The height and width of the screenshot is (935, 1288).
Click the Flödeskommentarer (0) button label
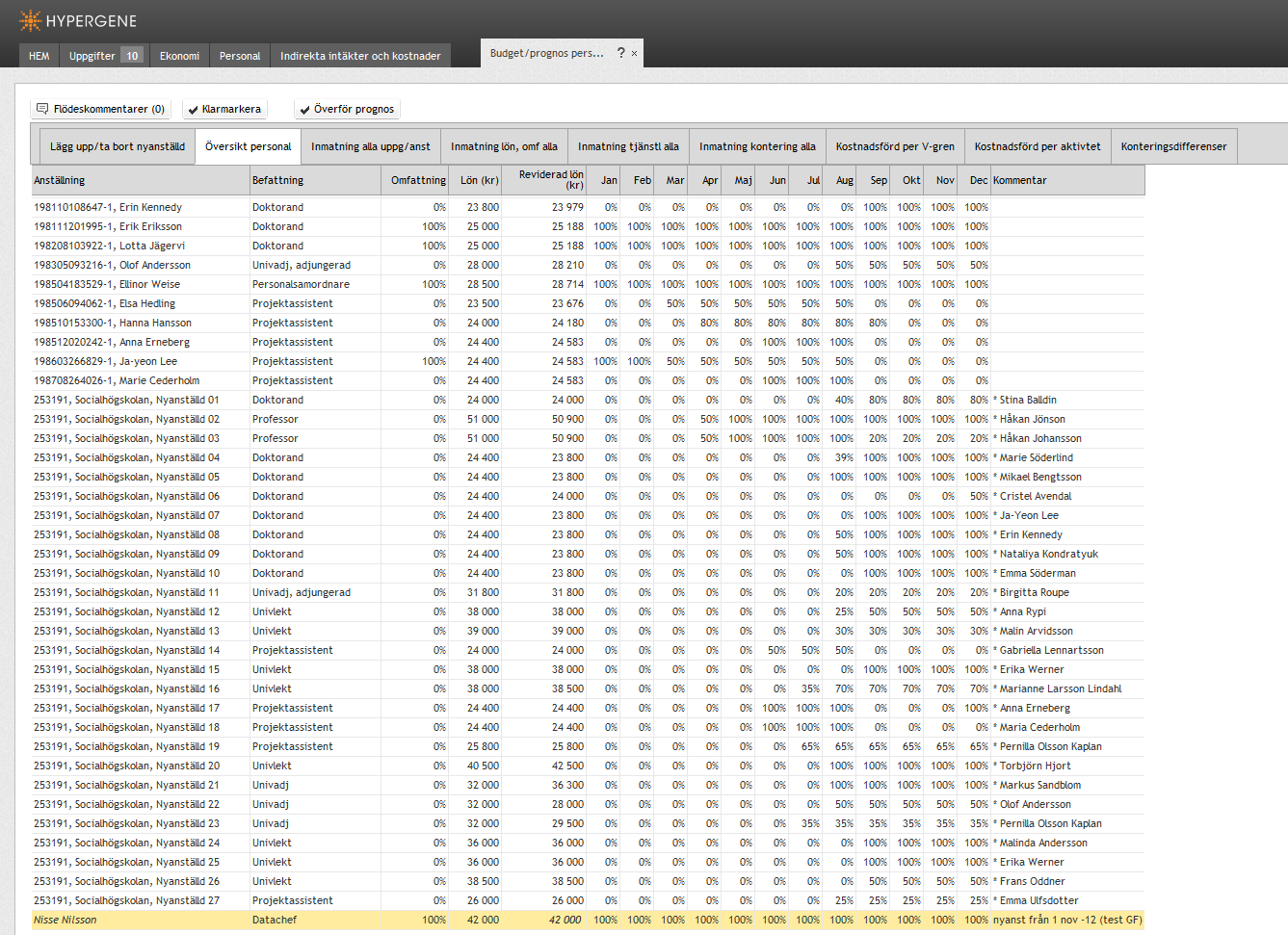coord(109,110)
